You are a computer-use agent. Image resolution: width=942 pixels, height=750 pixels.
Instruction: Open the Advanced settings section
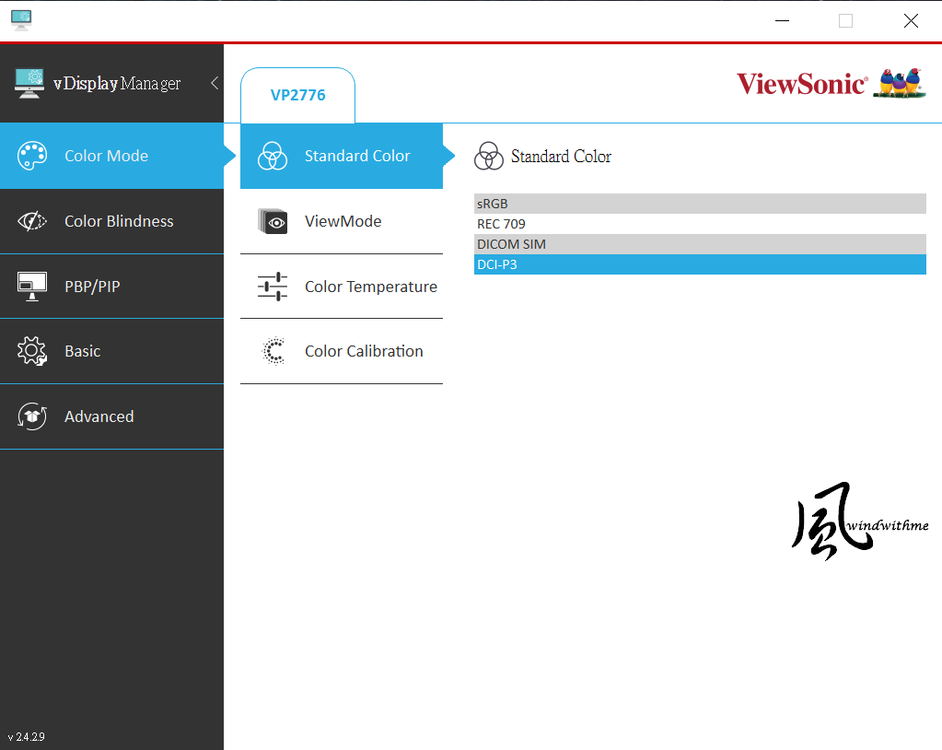pyautogui.click(x=99, y=416)
